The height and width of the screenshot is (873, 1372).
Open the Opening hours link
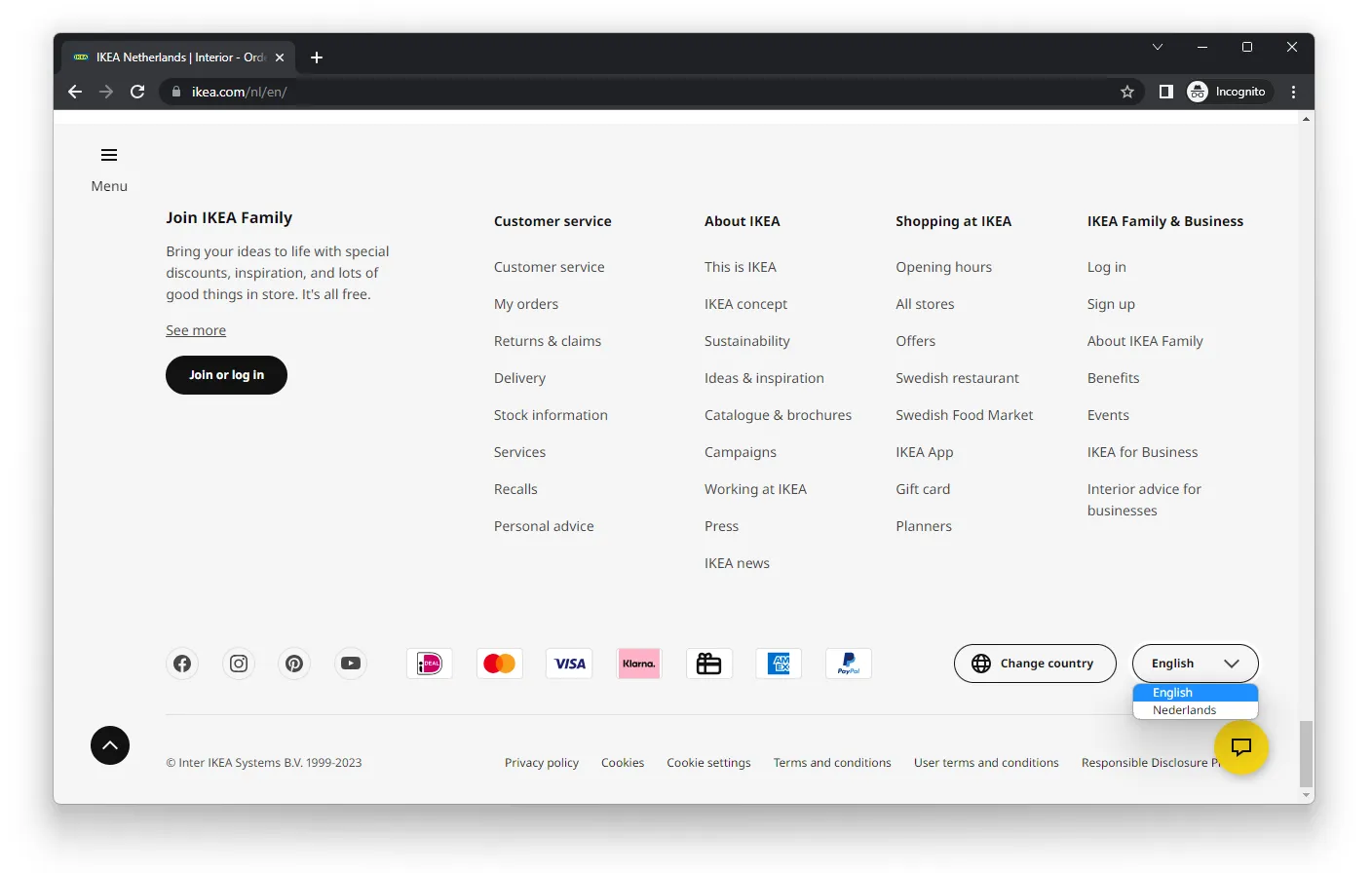pyautogui.click(x=943, y=267)
